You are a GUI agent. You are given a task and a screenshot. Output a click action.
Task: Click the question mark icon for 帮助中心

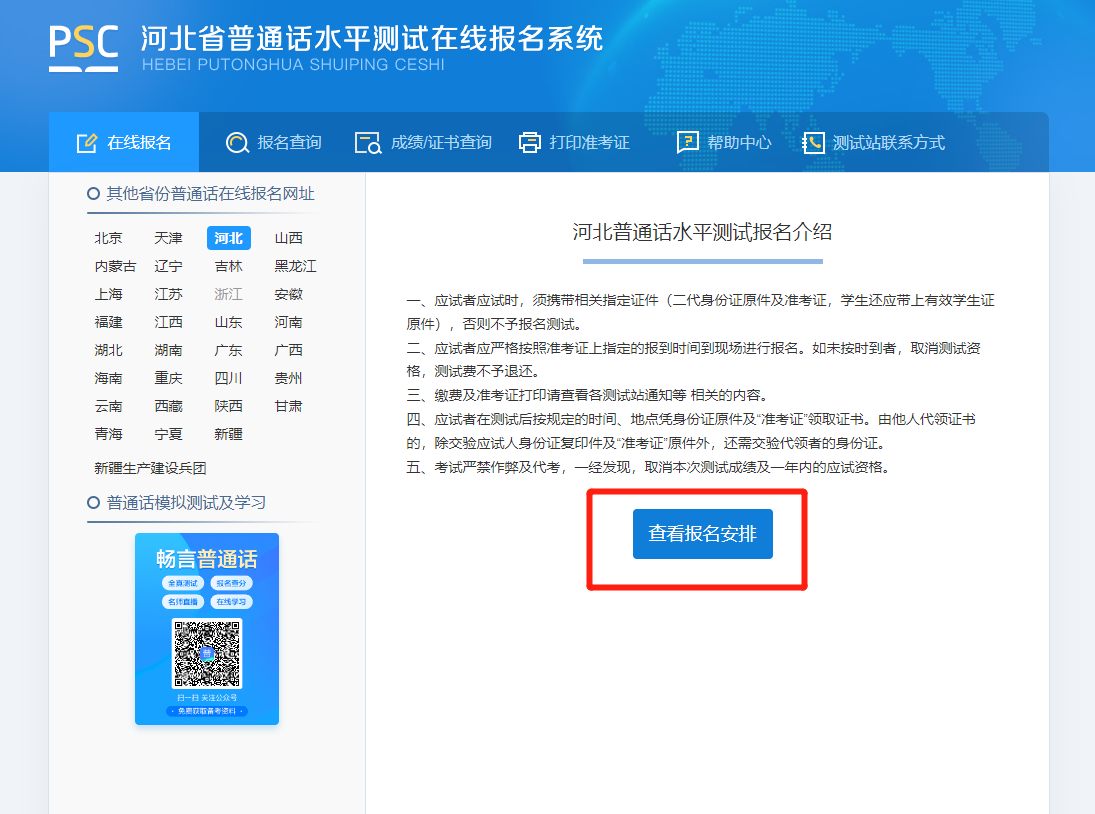pyautogui.click(x=688, y=143)
